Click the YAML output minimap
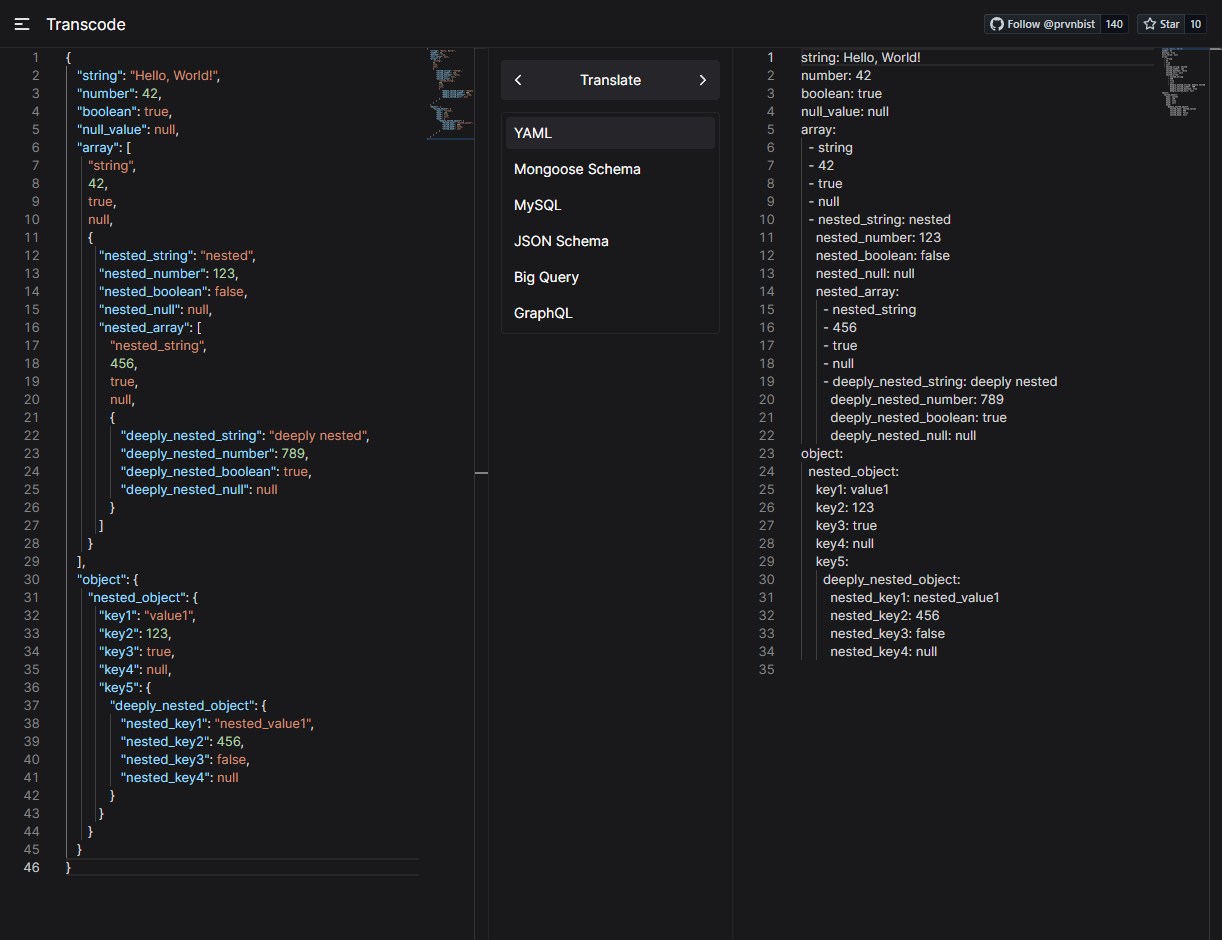The image size is (1222, 940). 1182,82
